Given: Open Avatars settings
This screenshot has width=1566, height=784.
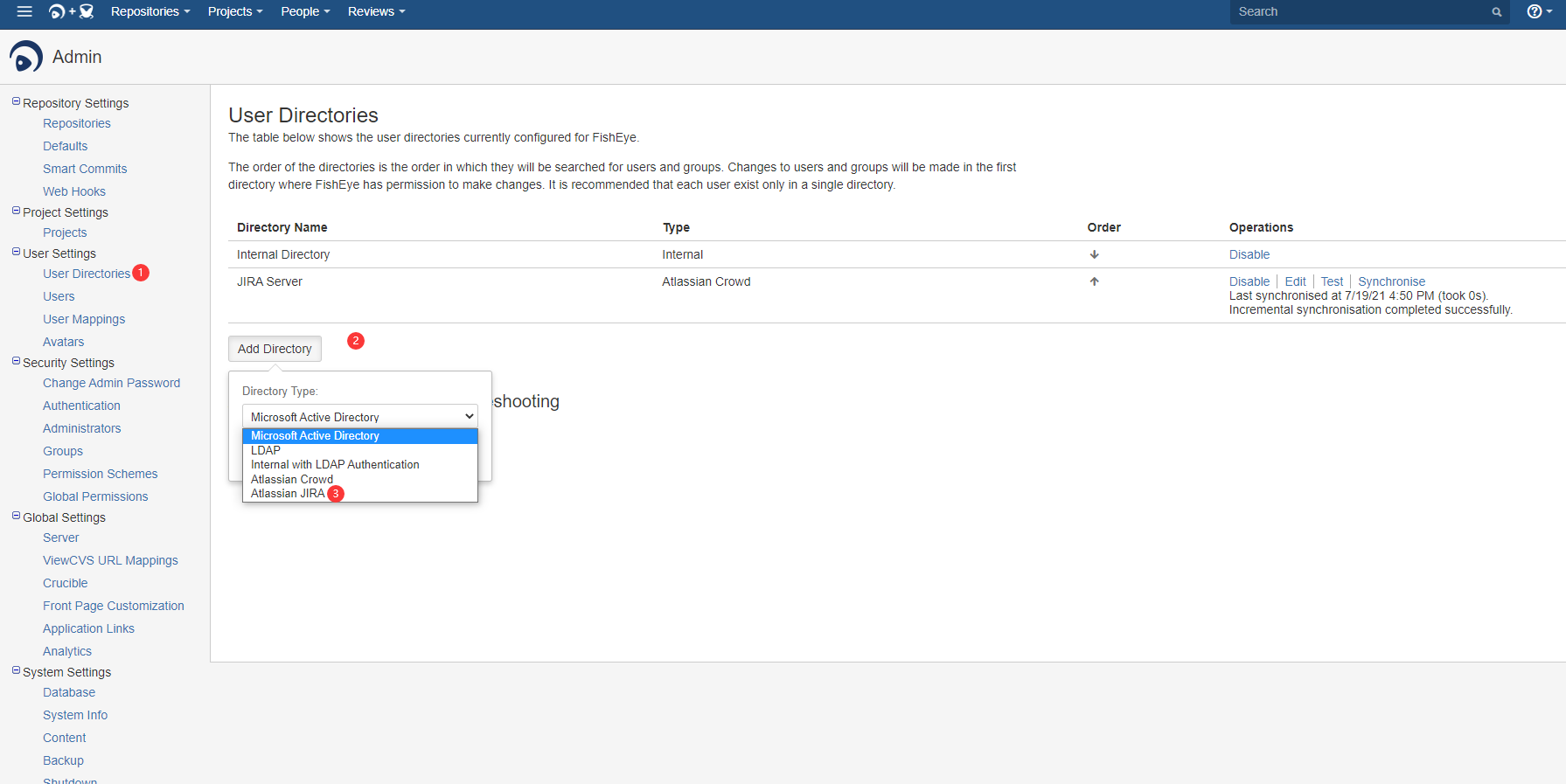Looking at the screenshot, I should tap(64, 342).
